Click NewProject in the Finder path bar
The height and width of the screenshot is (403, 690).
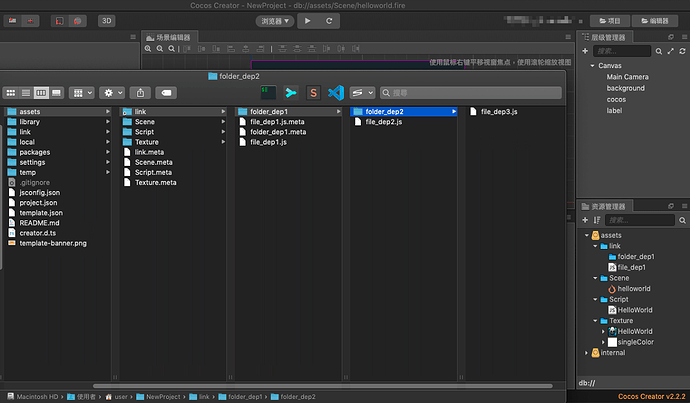tap(158, 397)
